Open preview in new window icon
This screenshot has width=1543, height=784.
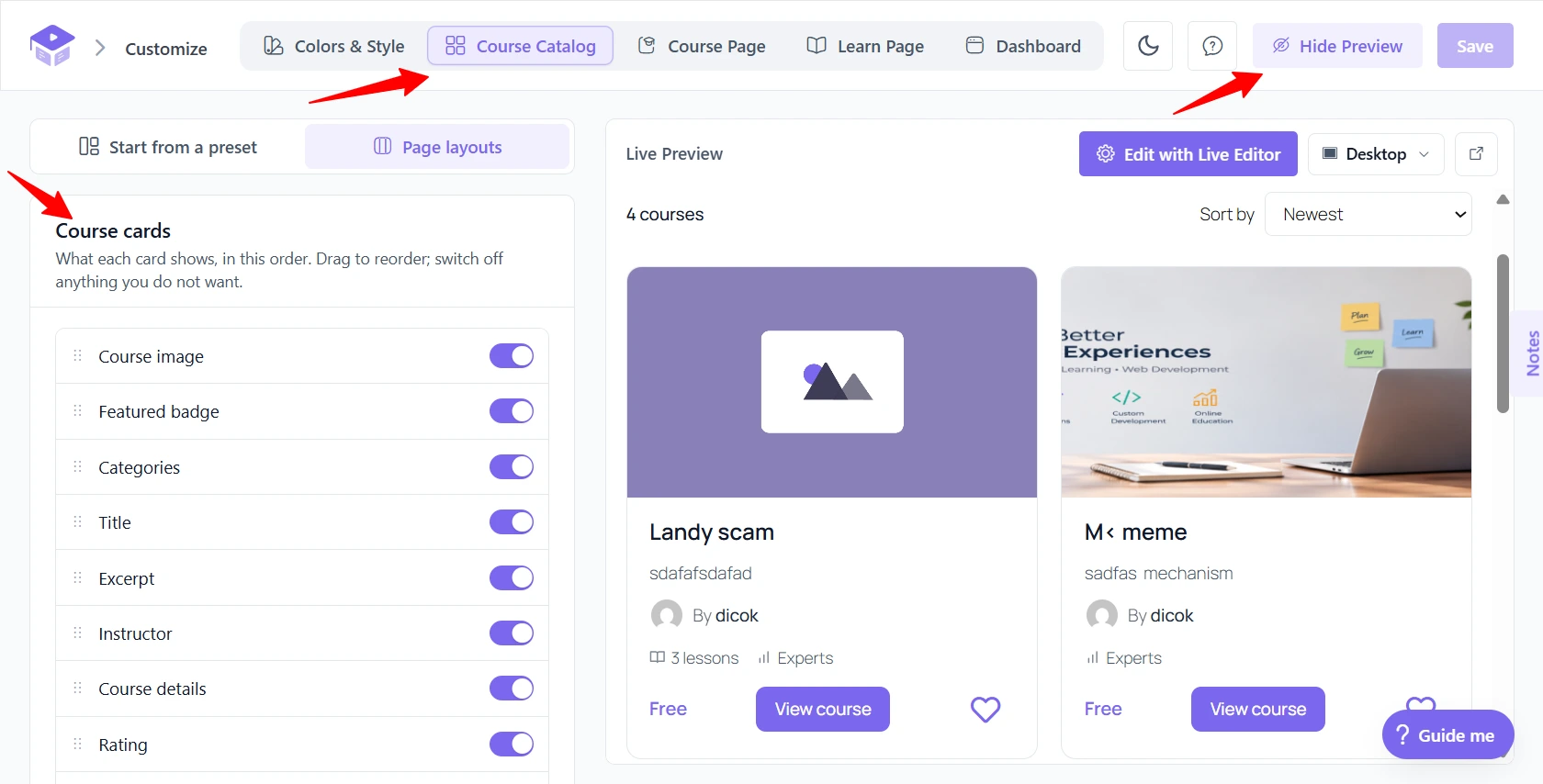[1476, 154]
